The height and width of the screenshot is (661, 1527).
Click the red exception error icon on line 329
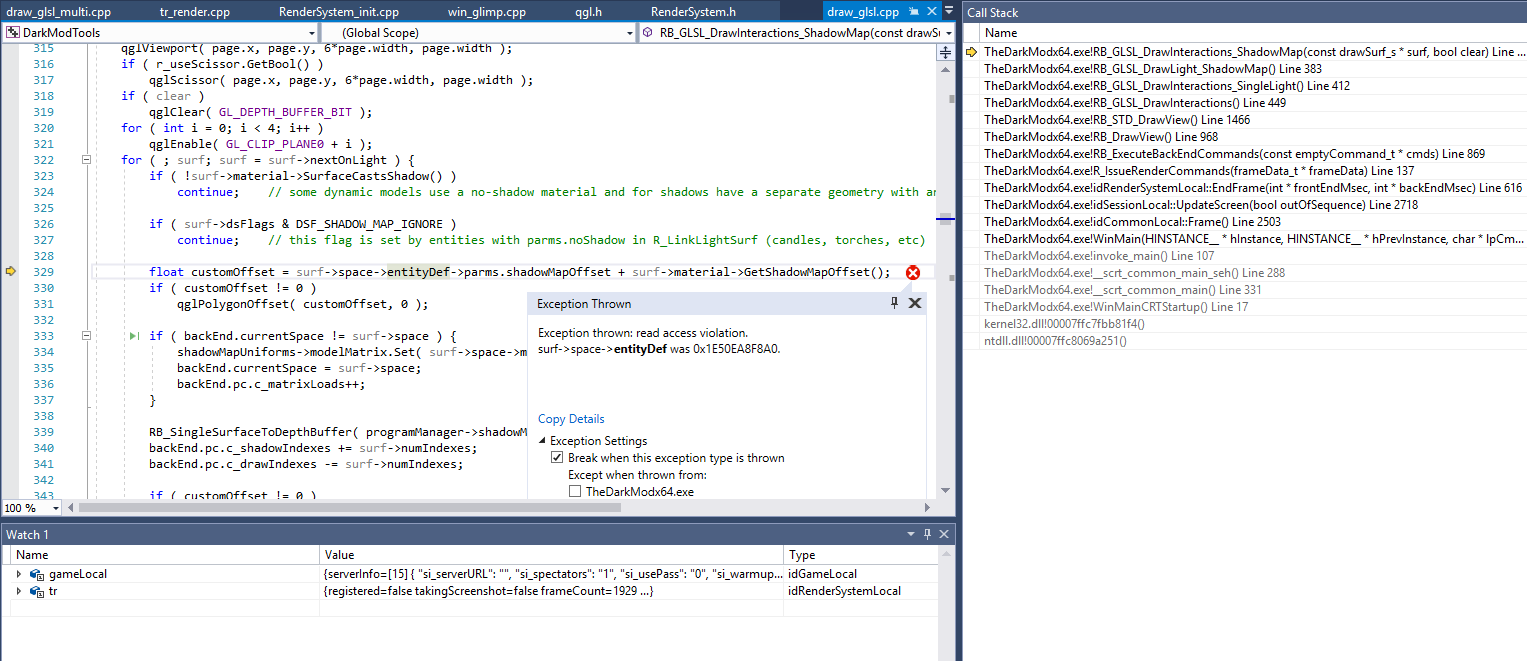[913, 273]
